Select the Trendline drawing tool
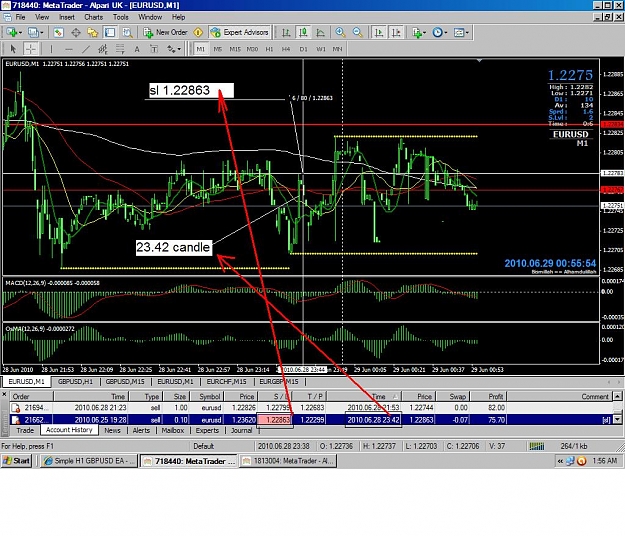This screenshot has height=536, width=625. (x=86, y=49)
